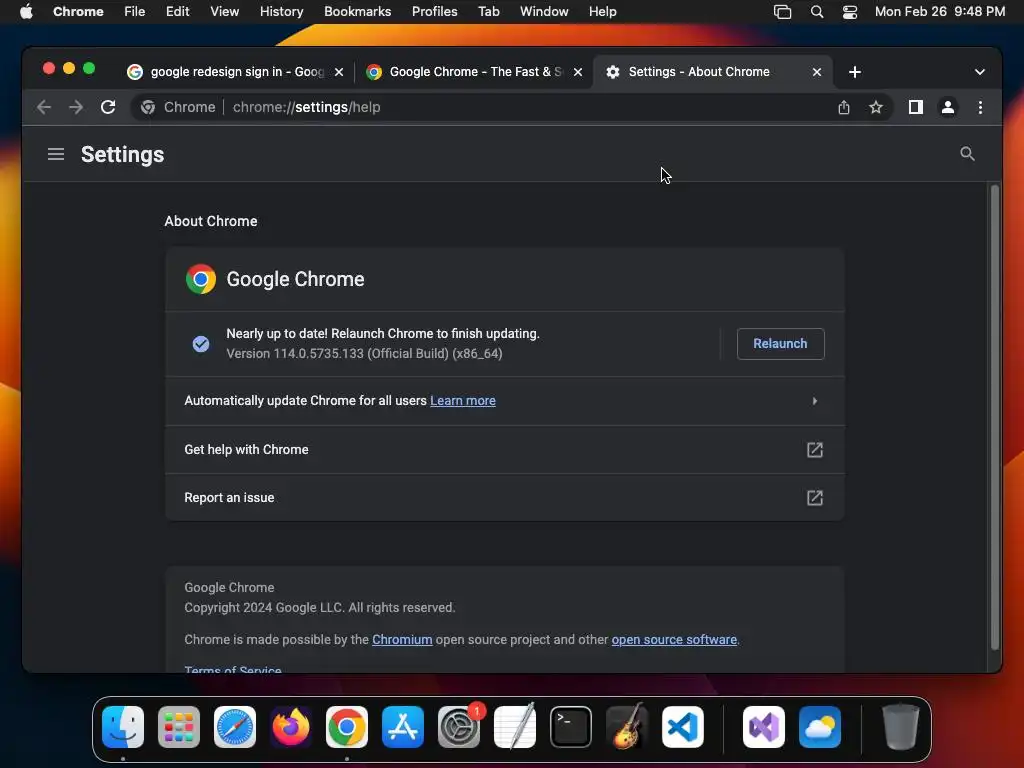Close the Google Chrome - The Fast tab
The image size is (1024, 768).
point(578,72)
